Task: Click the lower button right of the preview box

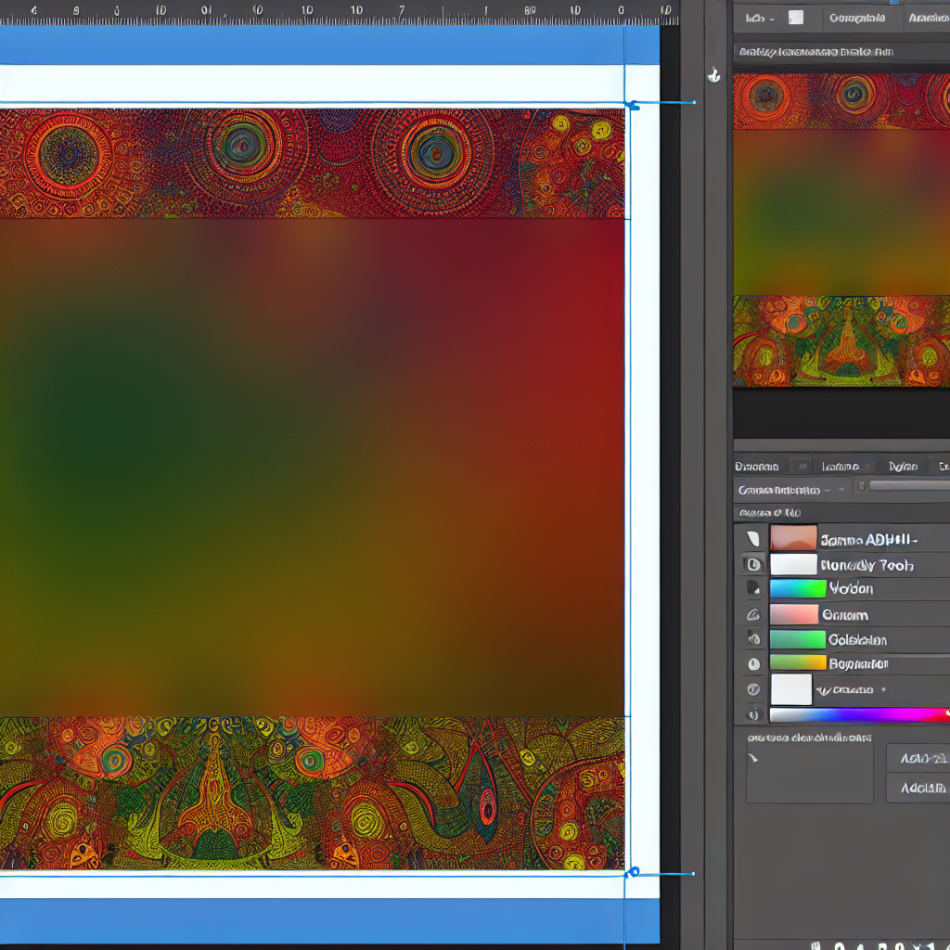Action: 918,788
